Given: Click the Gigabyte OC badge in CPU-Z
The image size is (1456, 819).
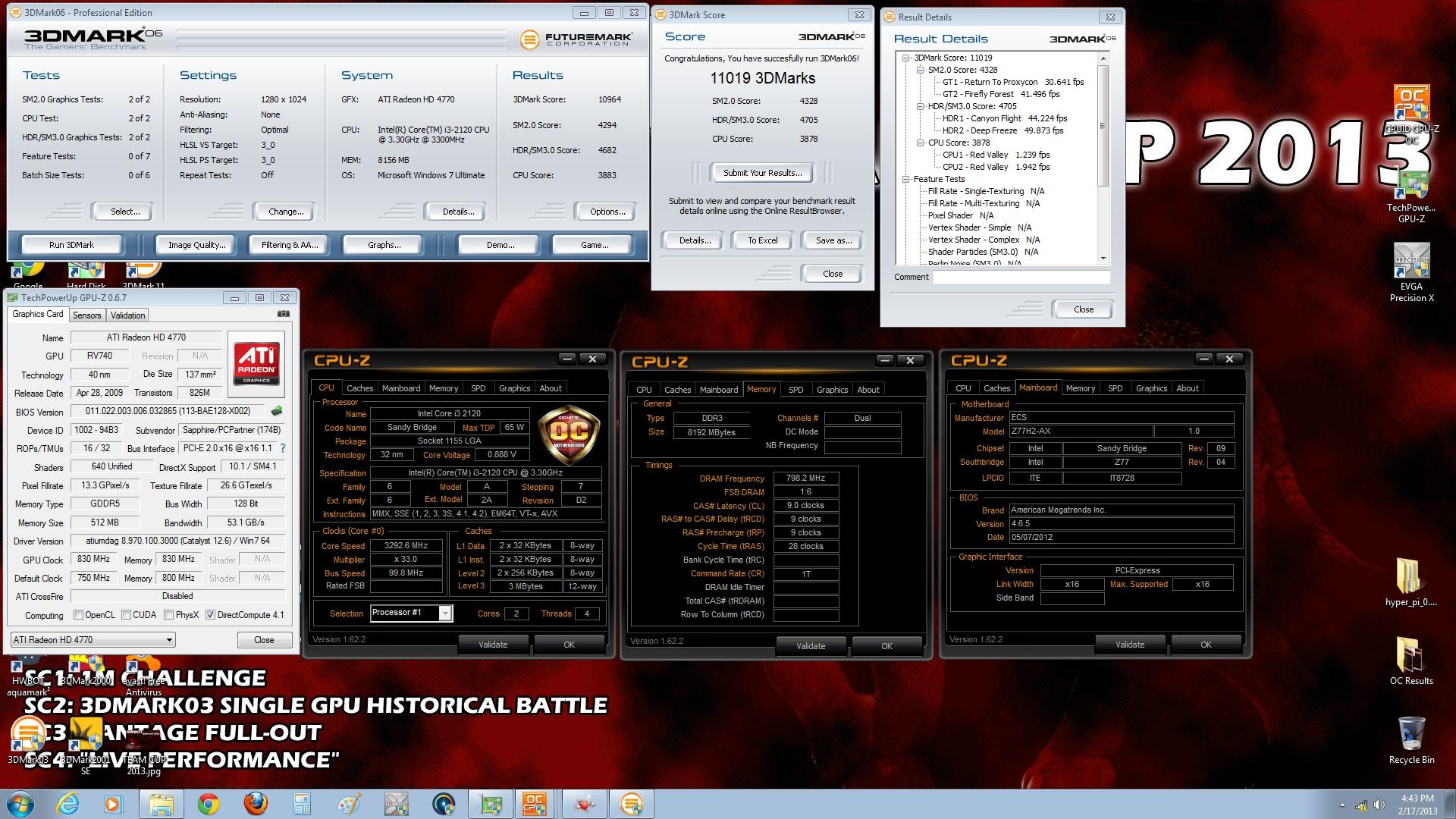Looking at the screenshot, I should point(569,434).
